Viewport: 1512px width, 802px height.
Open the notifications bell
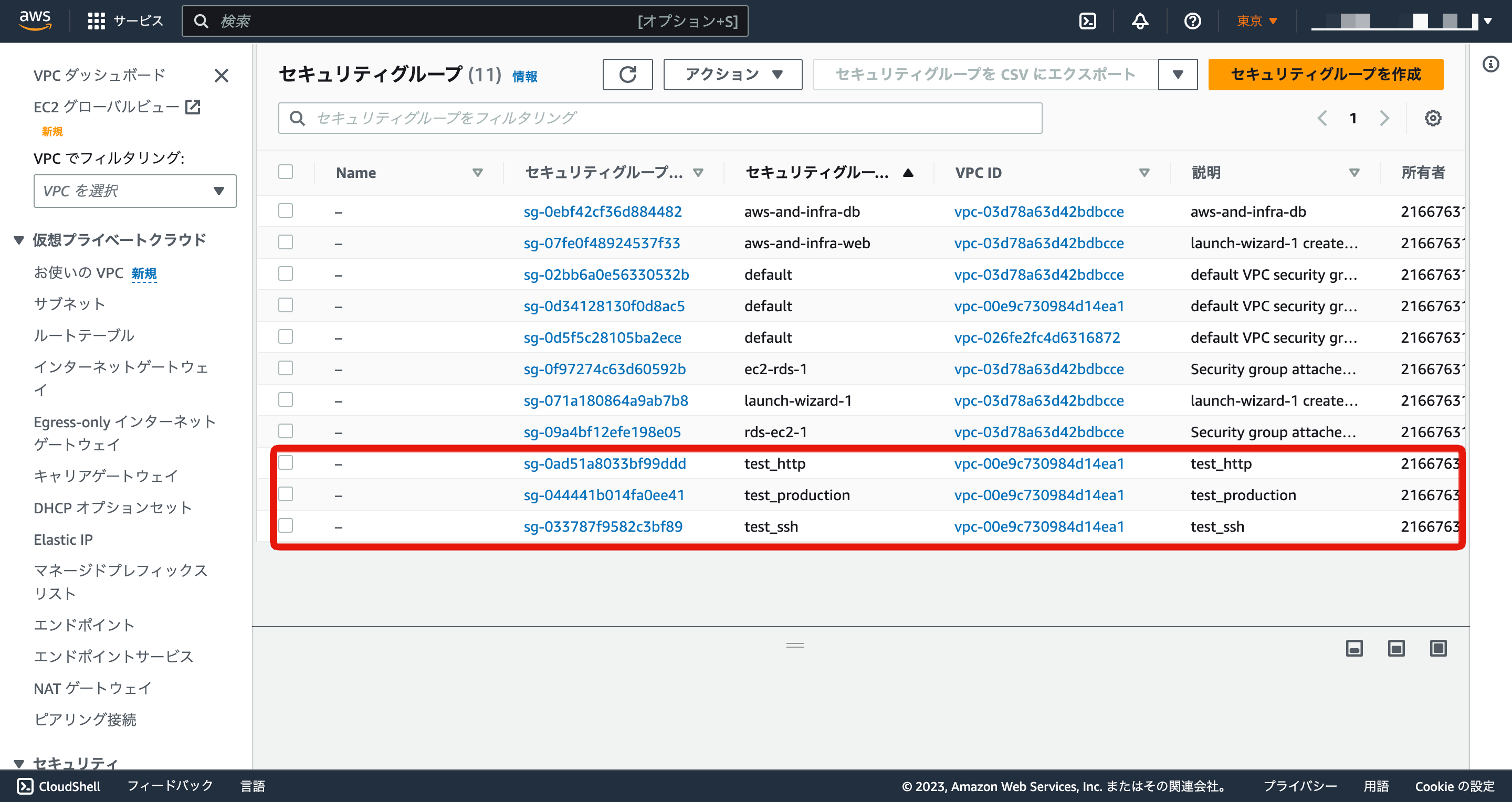pyautogui.click(x=1139, y=21)
